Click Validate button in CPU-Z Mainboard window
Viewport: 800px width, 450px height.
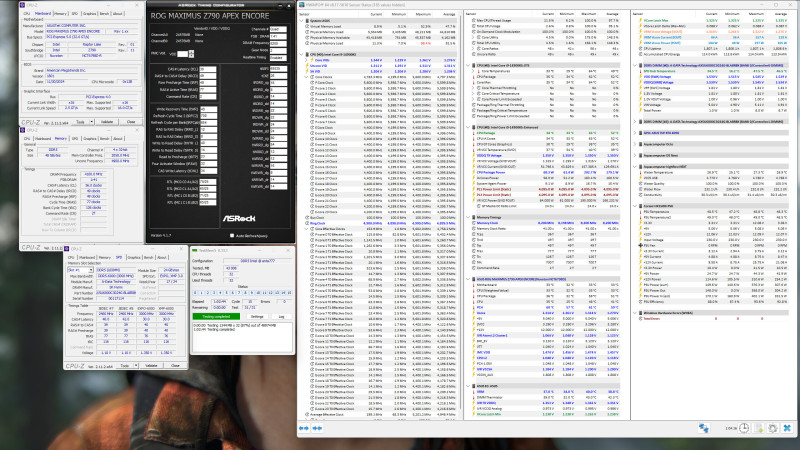tap(107, 122)
